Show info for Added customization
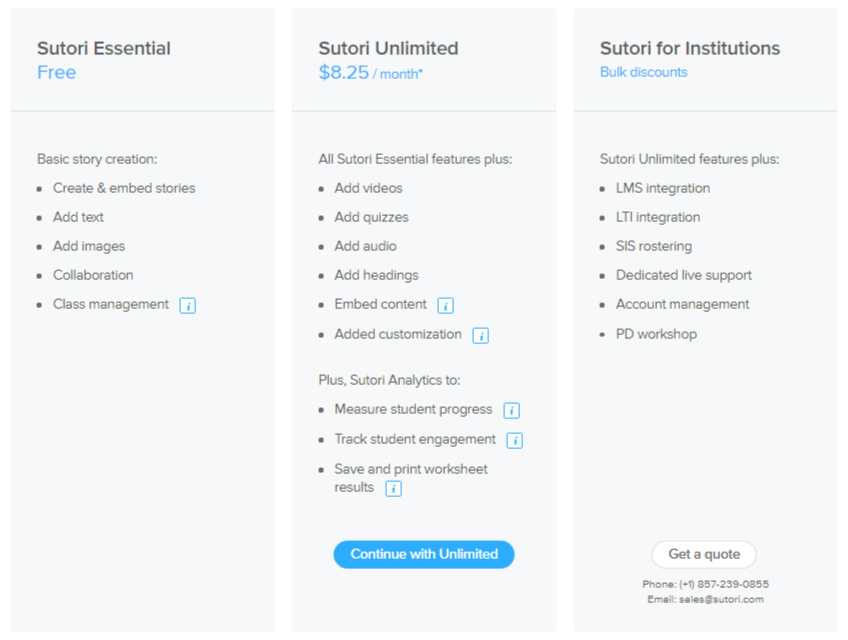Screen dimensions: 848x640 [481, 336]
